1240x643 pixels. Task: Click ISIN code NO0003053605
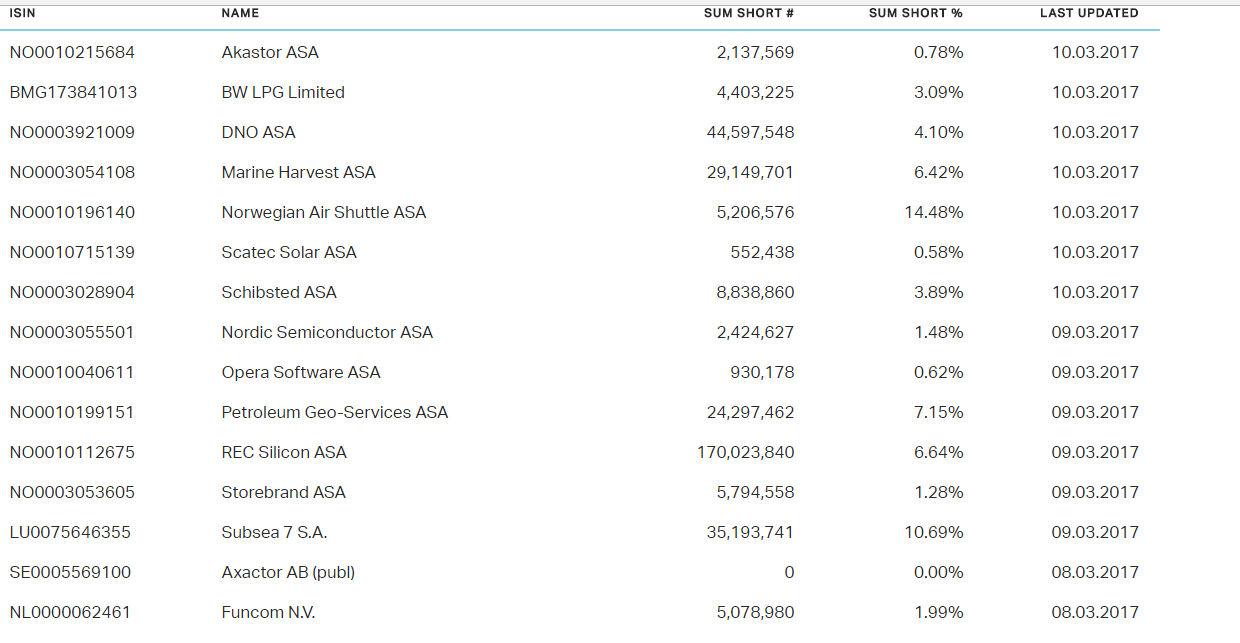(x=72, y=492)
